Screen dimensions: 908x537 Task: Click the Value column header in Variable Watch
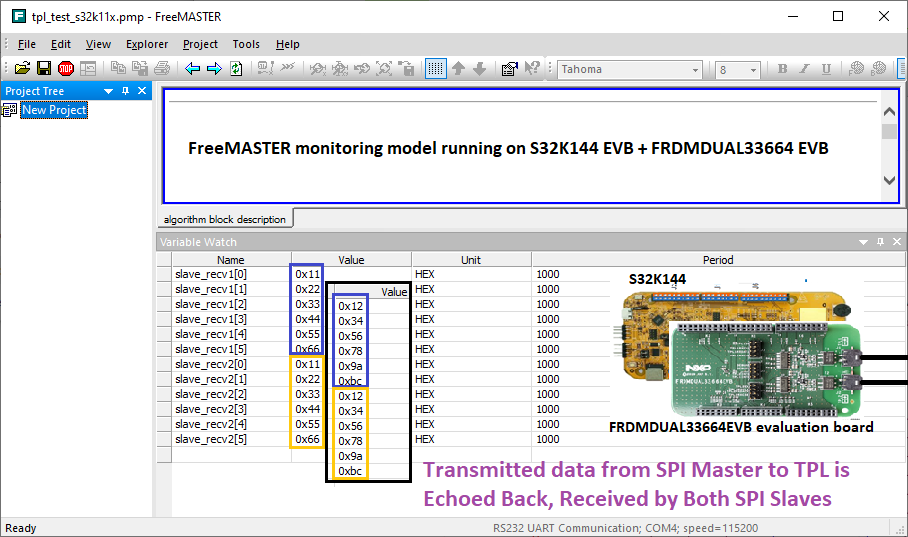tap(351, 260)
